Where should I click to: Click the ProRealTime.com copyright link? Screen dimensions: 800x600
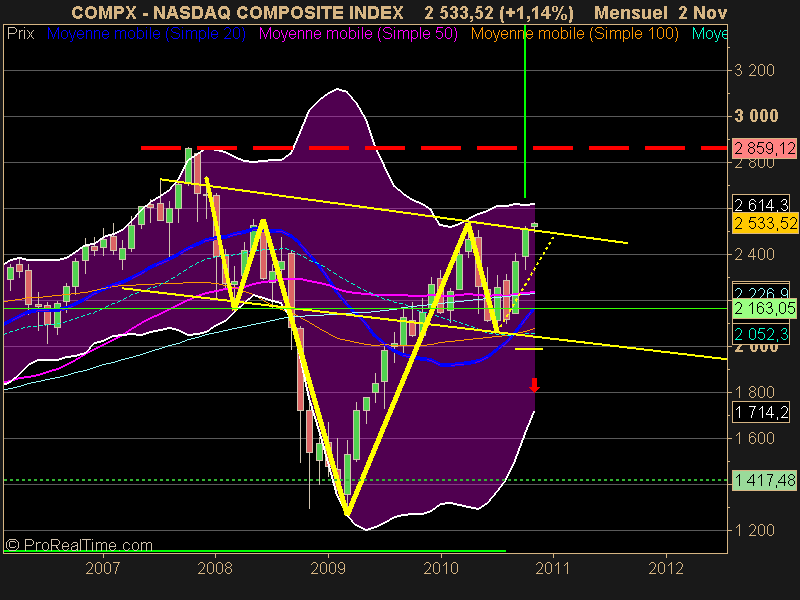pos(79,545)
